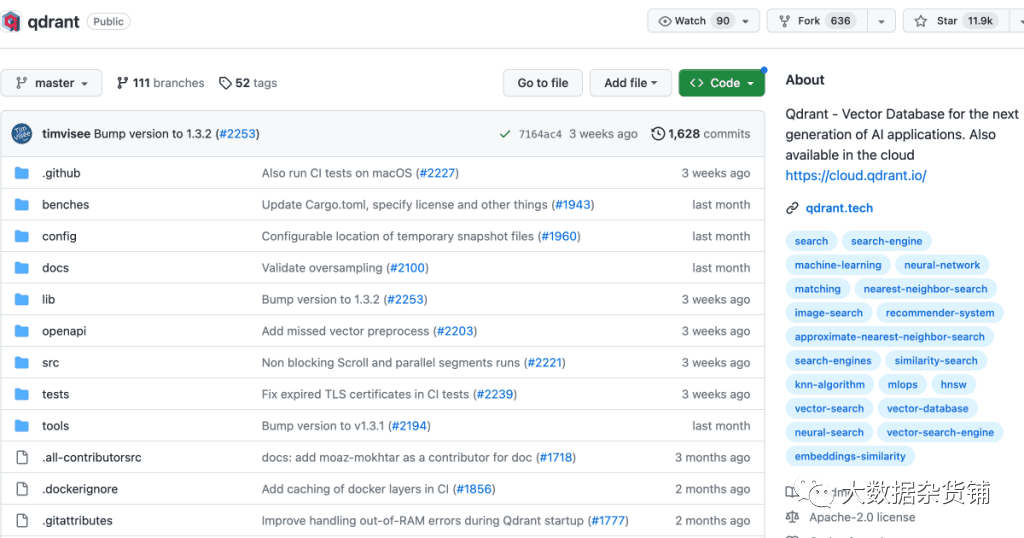Open the .github folder icon
The width and height of the screenshot is (1024, 538).
22,173
